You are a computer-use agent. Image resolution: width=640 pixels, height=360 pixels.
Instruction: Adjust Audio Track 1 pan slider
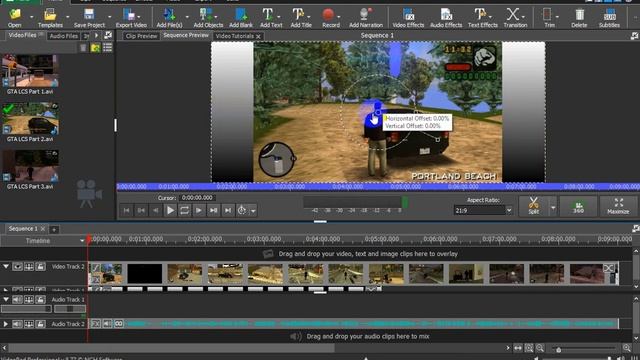point(70,309)
